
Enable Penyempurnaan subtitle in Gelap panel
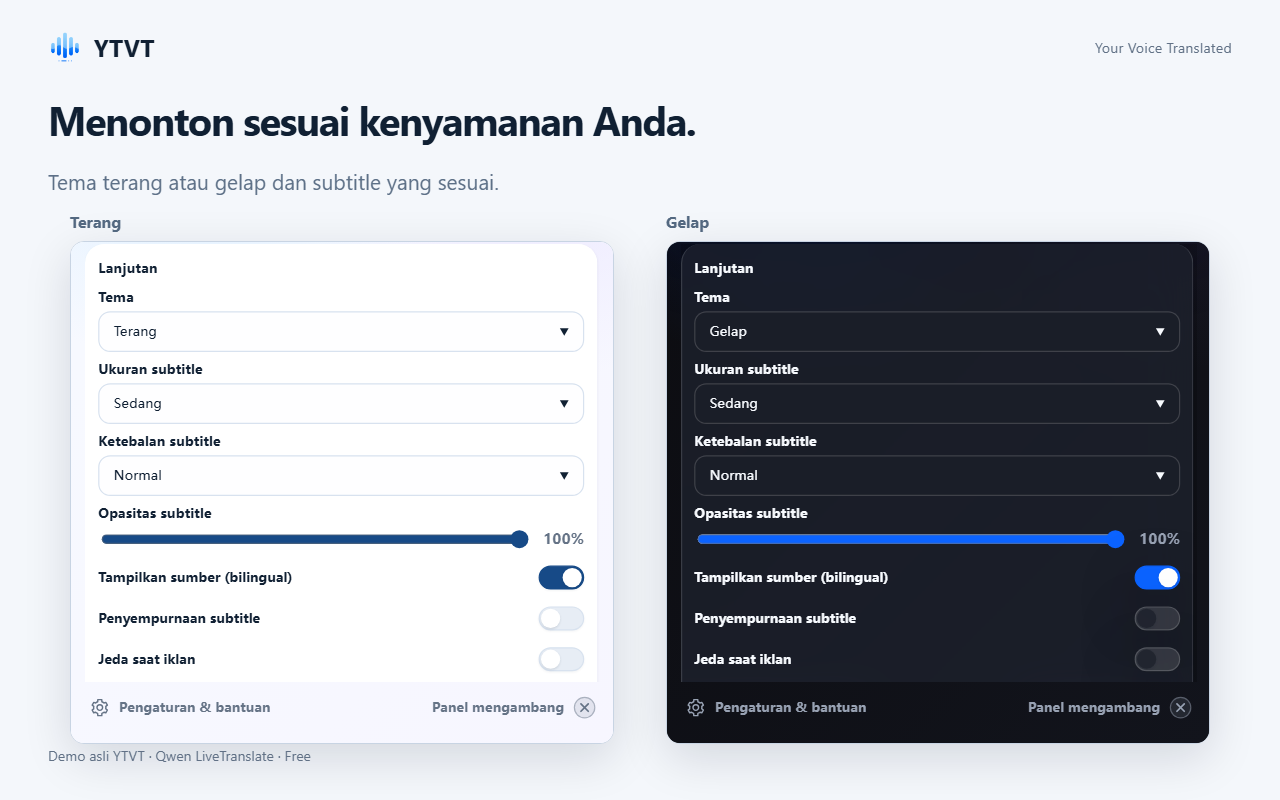pyautogui.click(x=1157, y=618)
